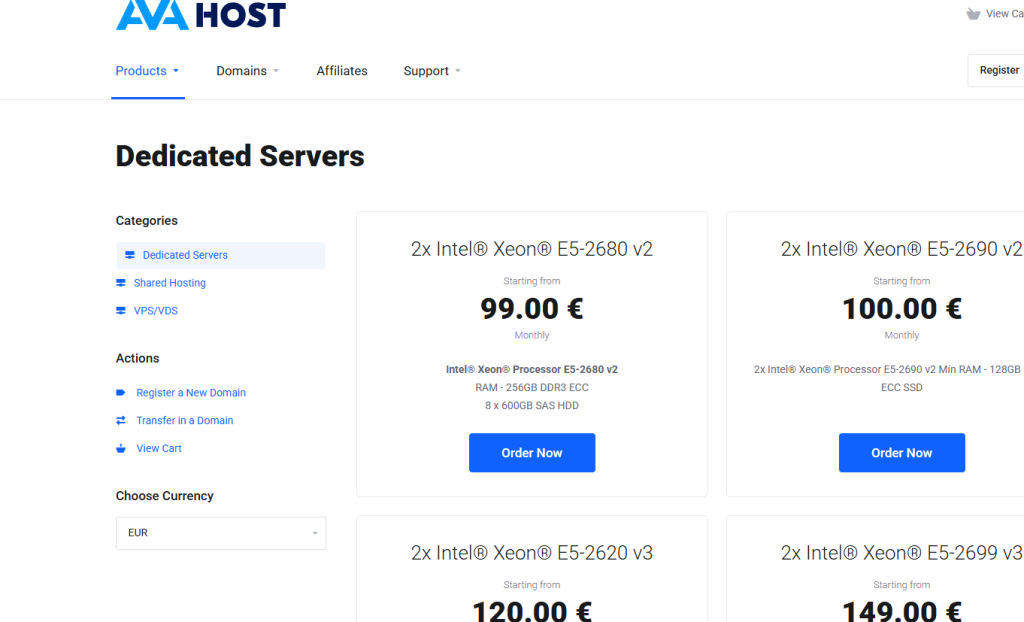Order the Xeon E5-2690 v2 server
This screenshot has width=1024, height=622.
coord(901,453)
